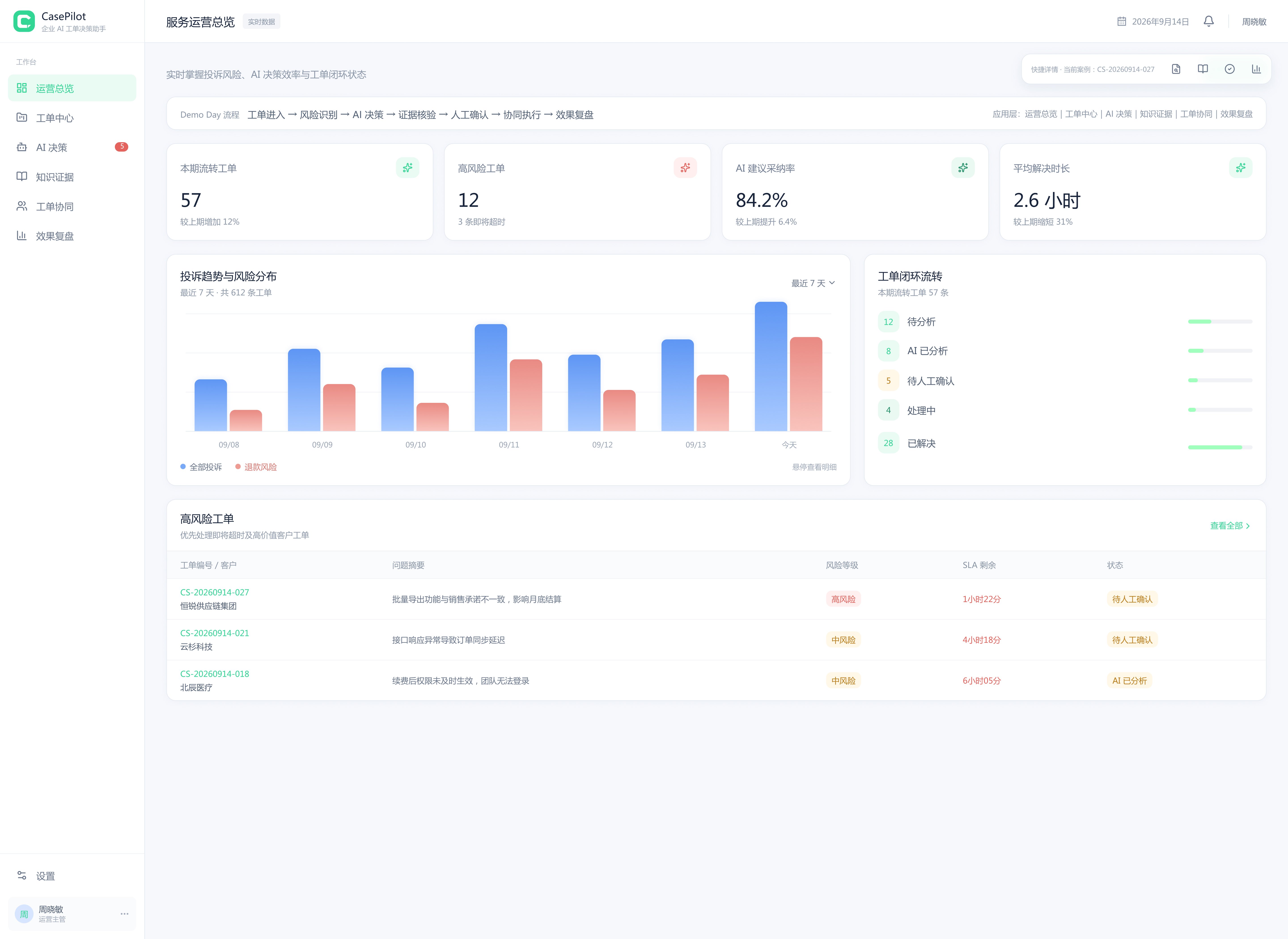Click summary 接口响应异常导致订单同步延迟
The image size is (1288, 939).
pos(449,640)
